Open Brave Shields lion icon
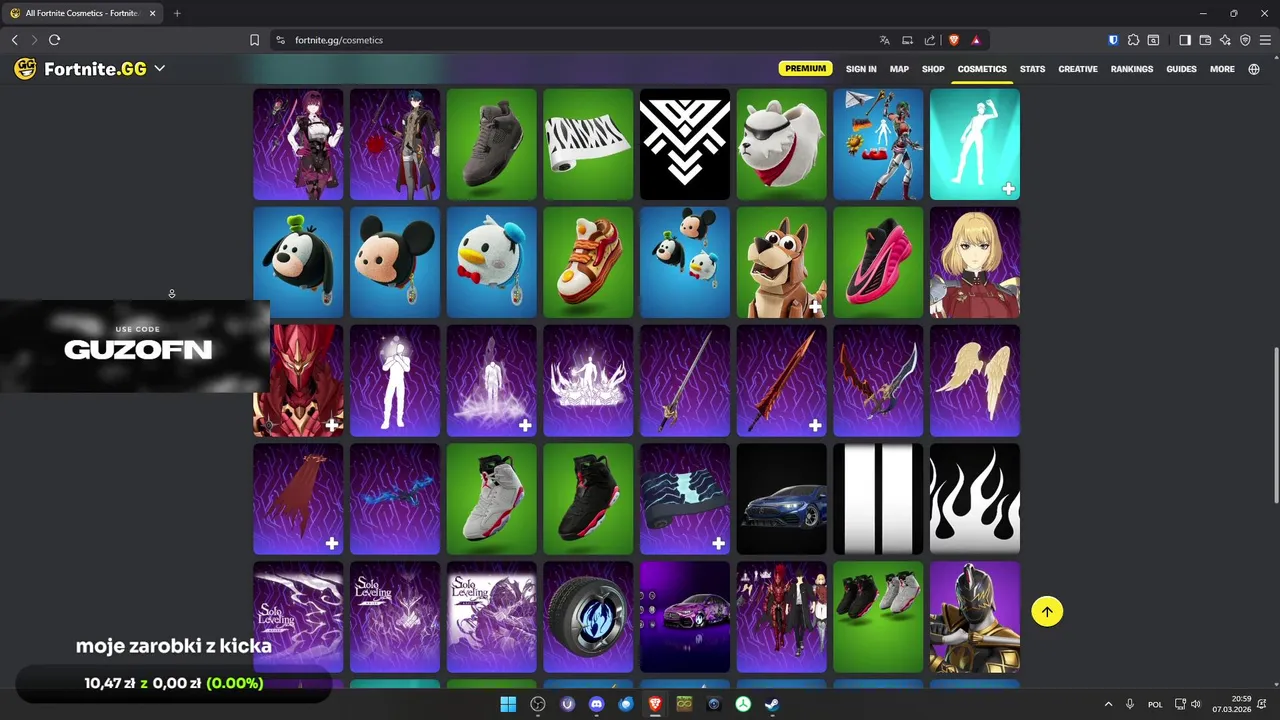 click(x=954, y=40)
